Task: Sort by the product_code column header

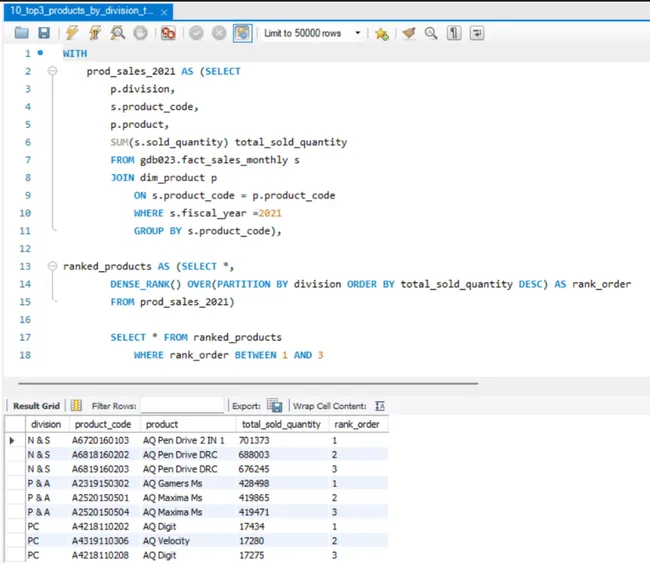Action: click(x=103, y=424)
